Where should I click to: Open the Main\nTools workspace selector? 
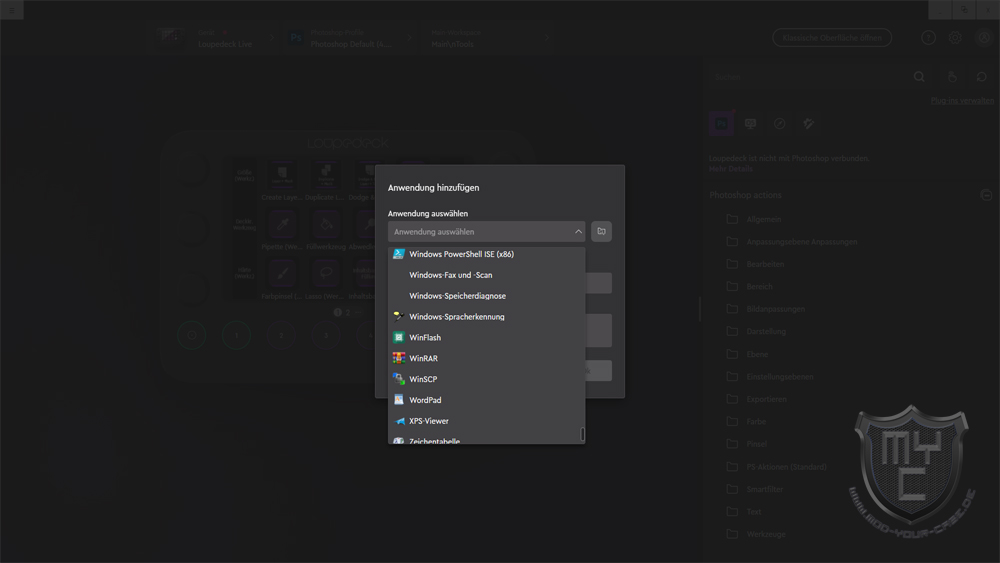coord(488,38)
